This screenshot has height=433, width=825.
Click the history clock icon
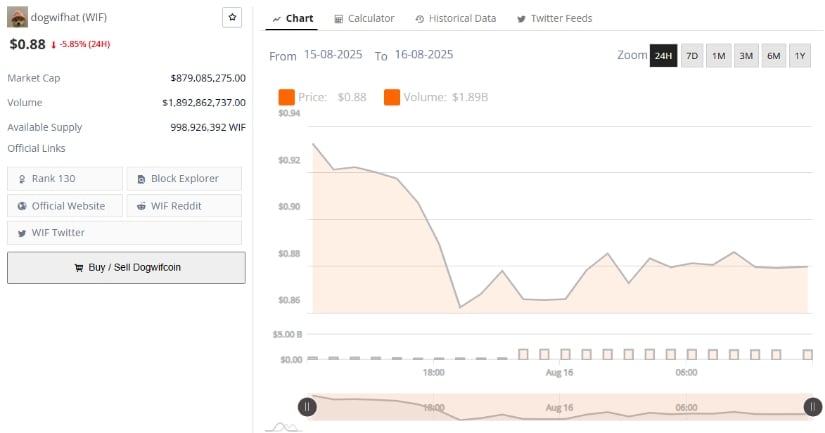coord(419,19)
